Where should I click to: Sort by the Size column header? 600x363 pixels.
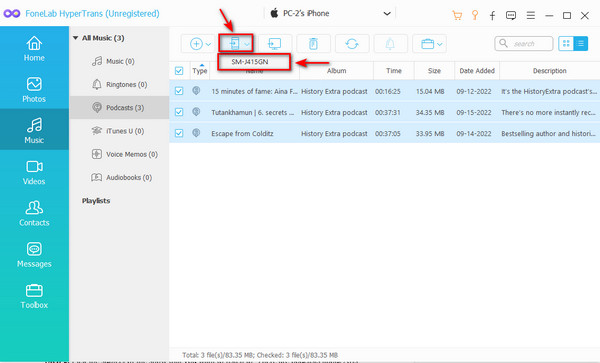click(434, 71)
